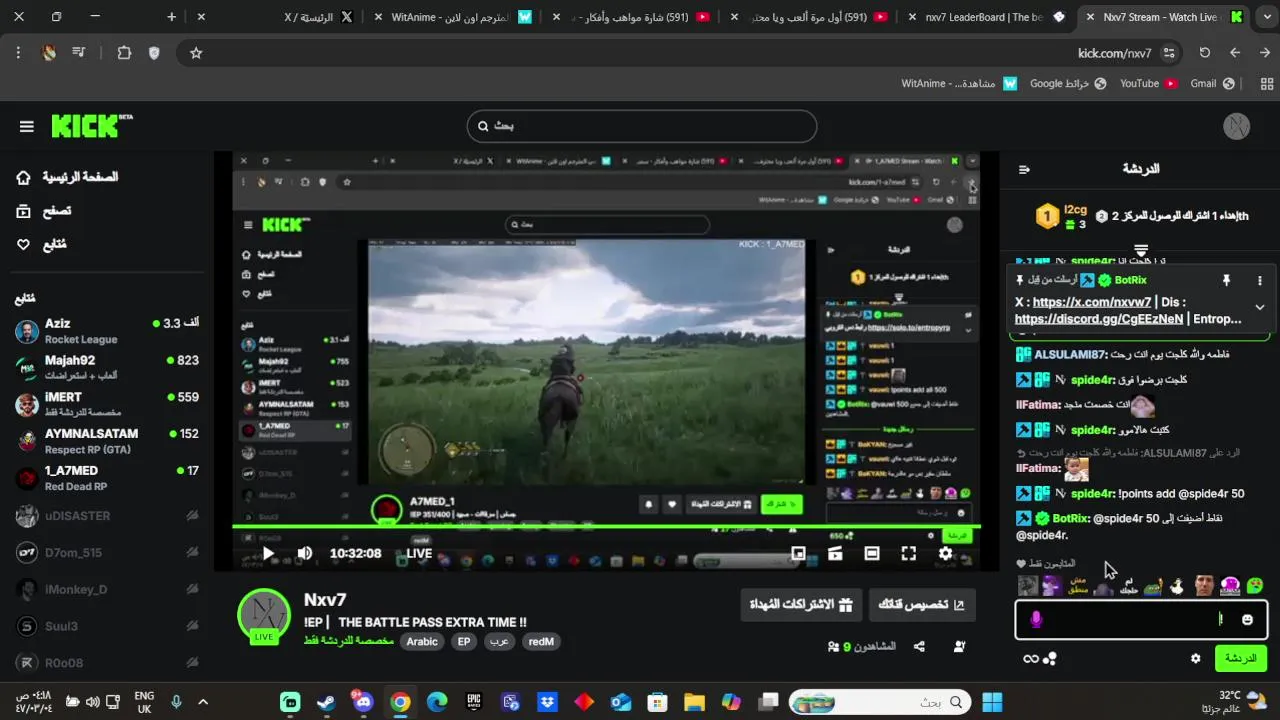
Task: Open the الصفحة الرئيسية home page
Action: tap(68, 177)
